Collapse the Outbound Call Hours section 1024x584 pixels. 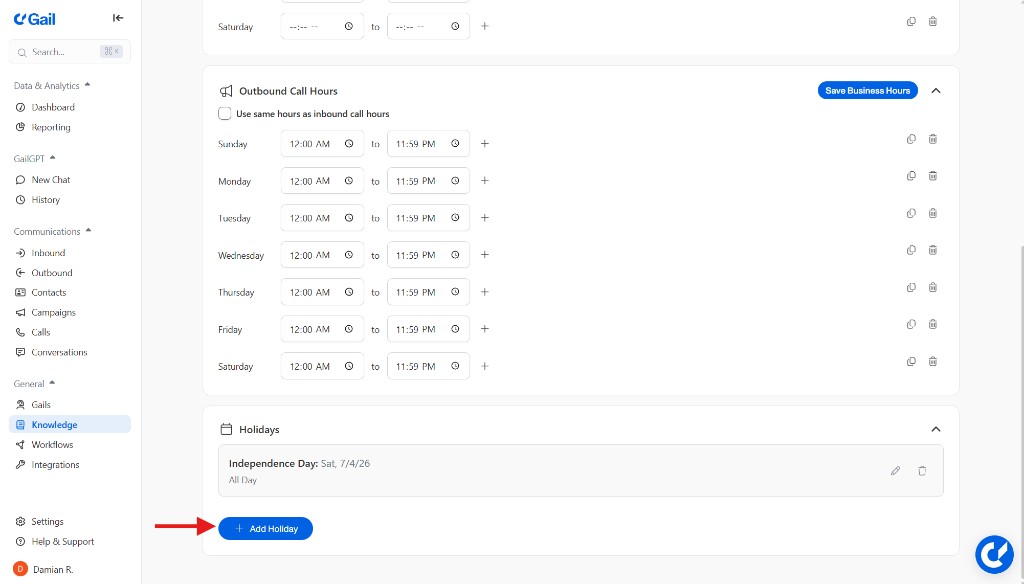click(936, 91)
